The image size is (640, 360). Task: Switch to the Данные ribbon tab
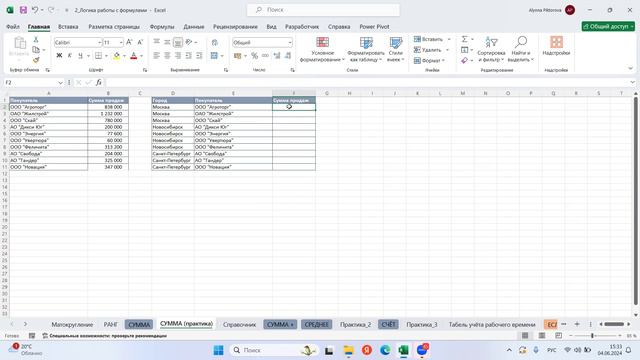click(x=193, y=27)
